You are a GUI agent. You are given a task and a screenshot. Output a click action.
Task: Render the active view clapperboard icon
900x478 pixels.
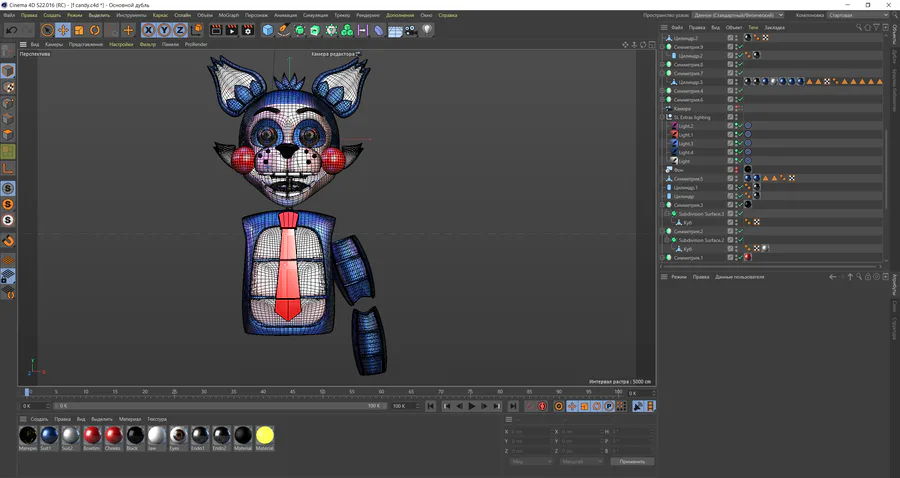pyautogui.click(x=216, y=30)
